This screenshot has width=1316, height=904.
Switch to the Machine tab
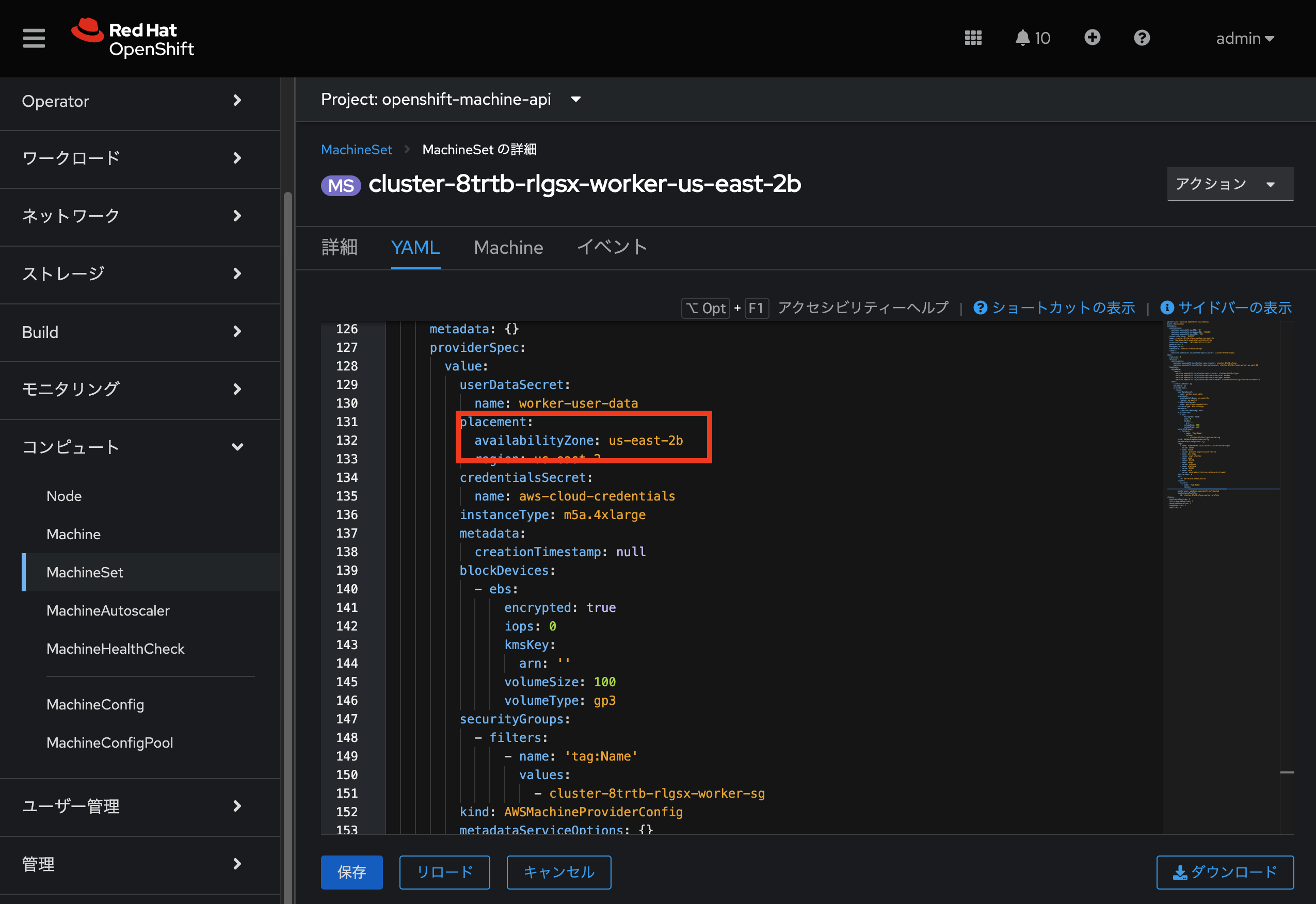[x=508, y=248]
